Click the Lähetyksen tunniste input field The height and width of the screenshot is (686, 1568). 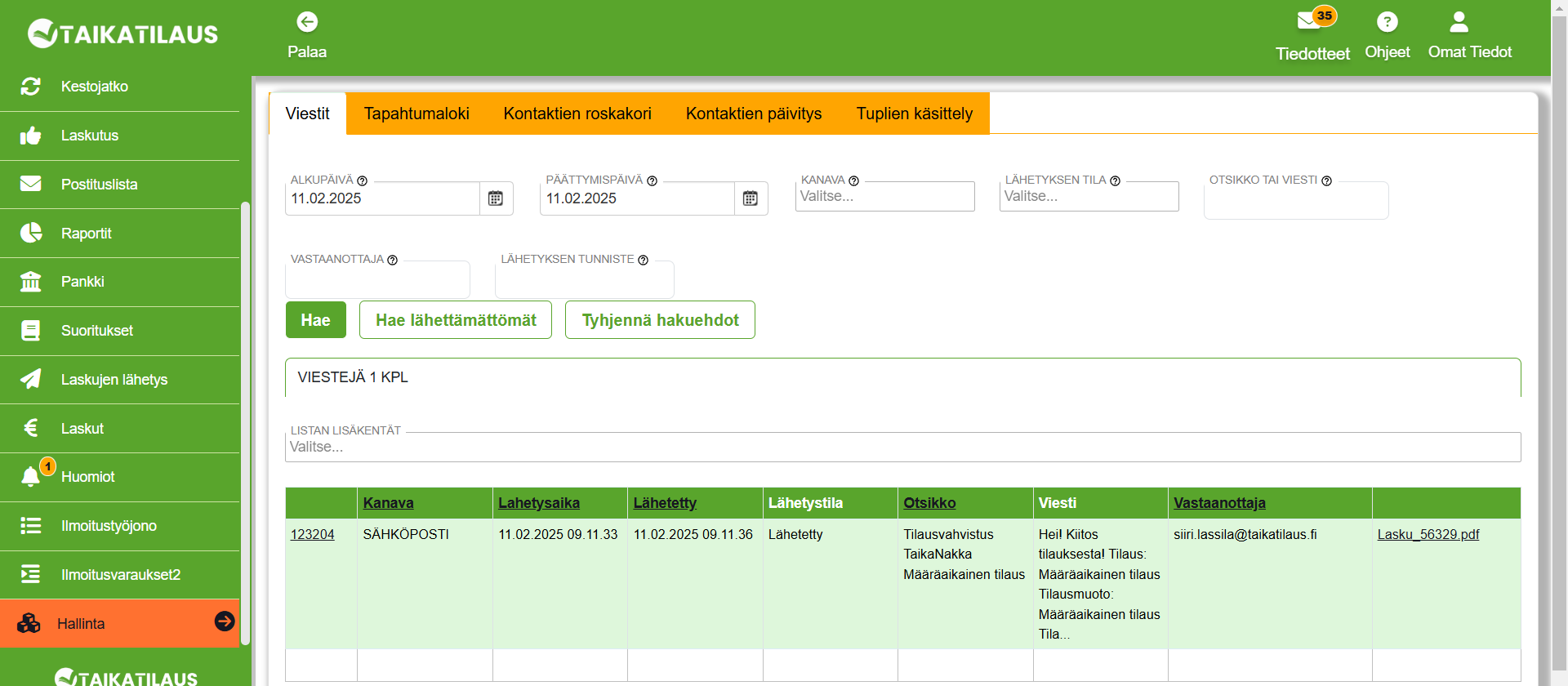point(585,280)
